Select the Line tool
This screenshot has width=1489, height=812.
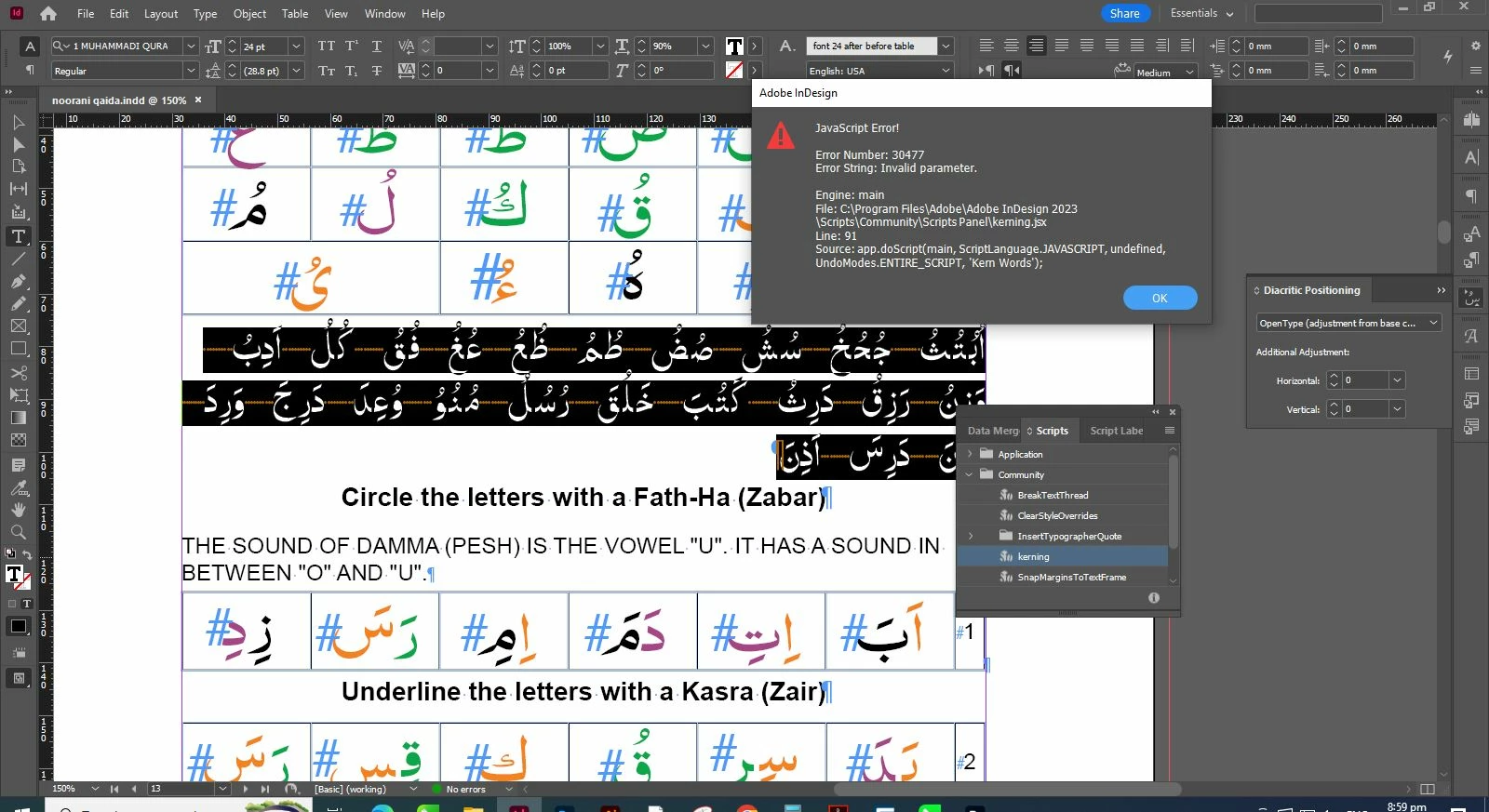coord(18,259)
